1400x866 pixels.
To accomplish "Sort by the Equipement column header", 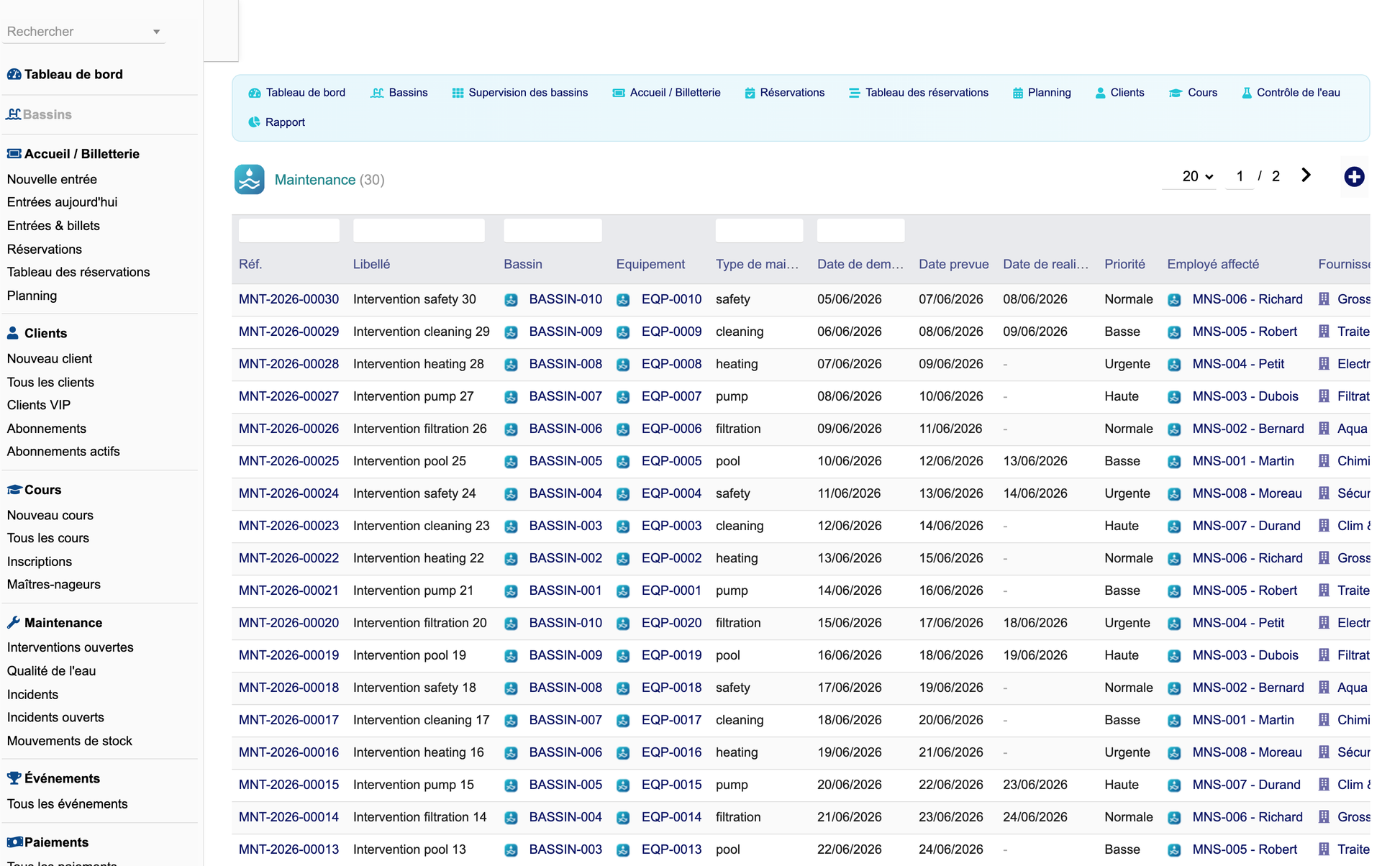I will pyautogui.click(x=650, y=264).
